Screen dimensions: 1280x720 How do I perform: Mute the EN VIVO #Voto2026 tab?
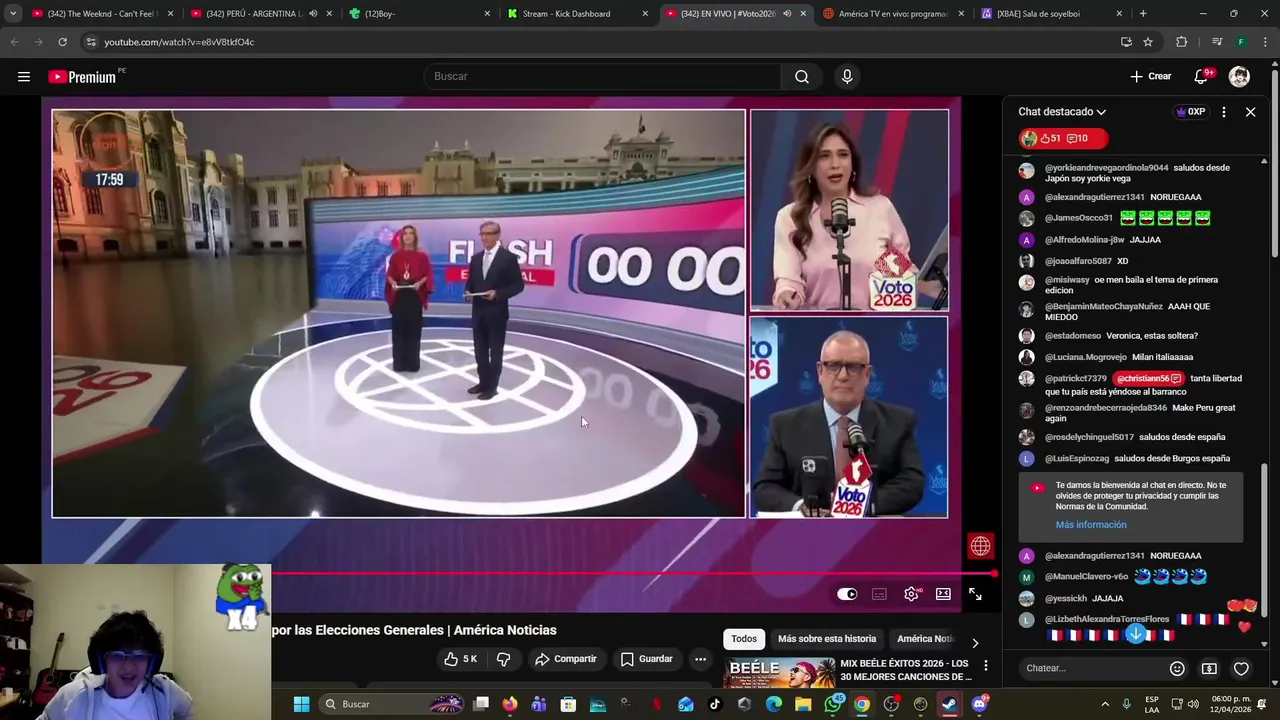pos(787,14)
